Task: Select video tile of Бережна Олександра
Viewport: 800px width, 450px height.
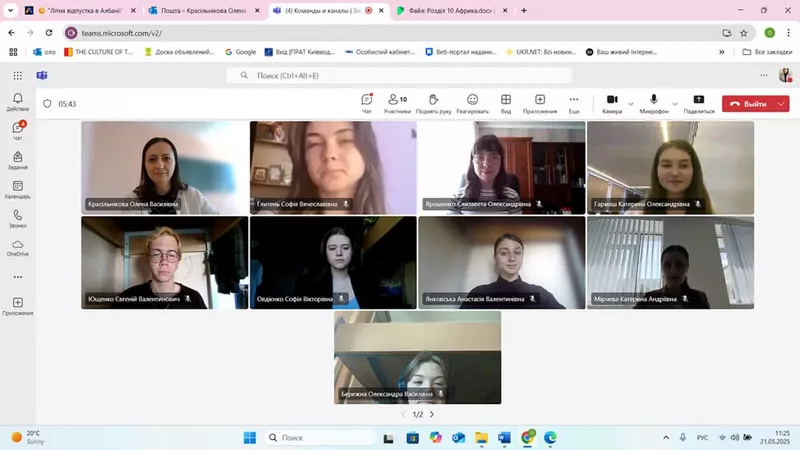Action: pos(417,357)
